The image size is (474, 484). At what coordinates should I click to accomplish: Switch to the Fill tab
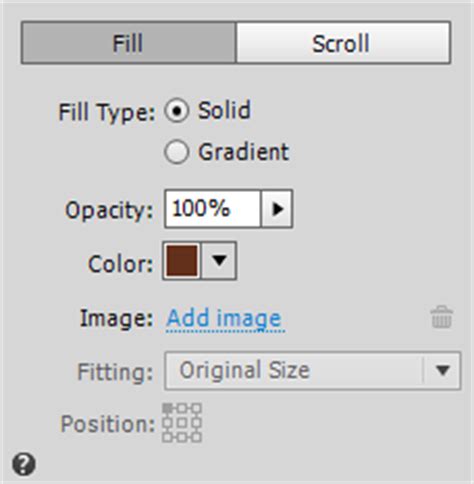click(x=128, y=43)
